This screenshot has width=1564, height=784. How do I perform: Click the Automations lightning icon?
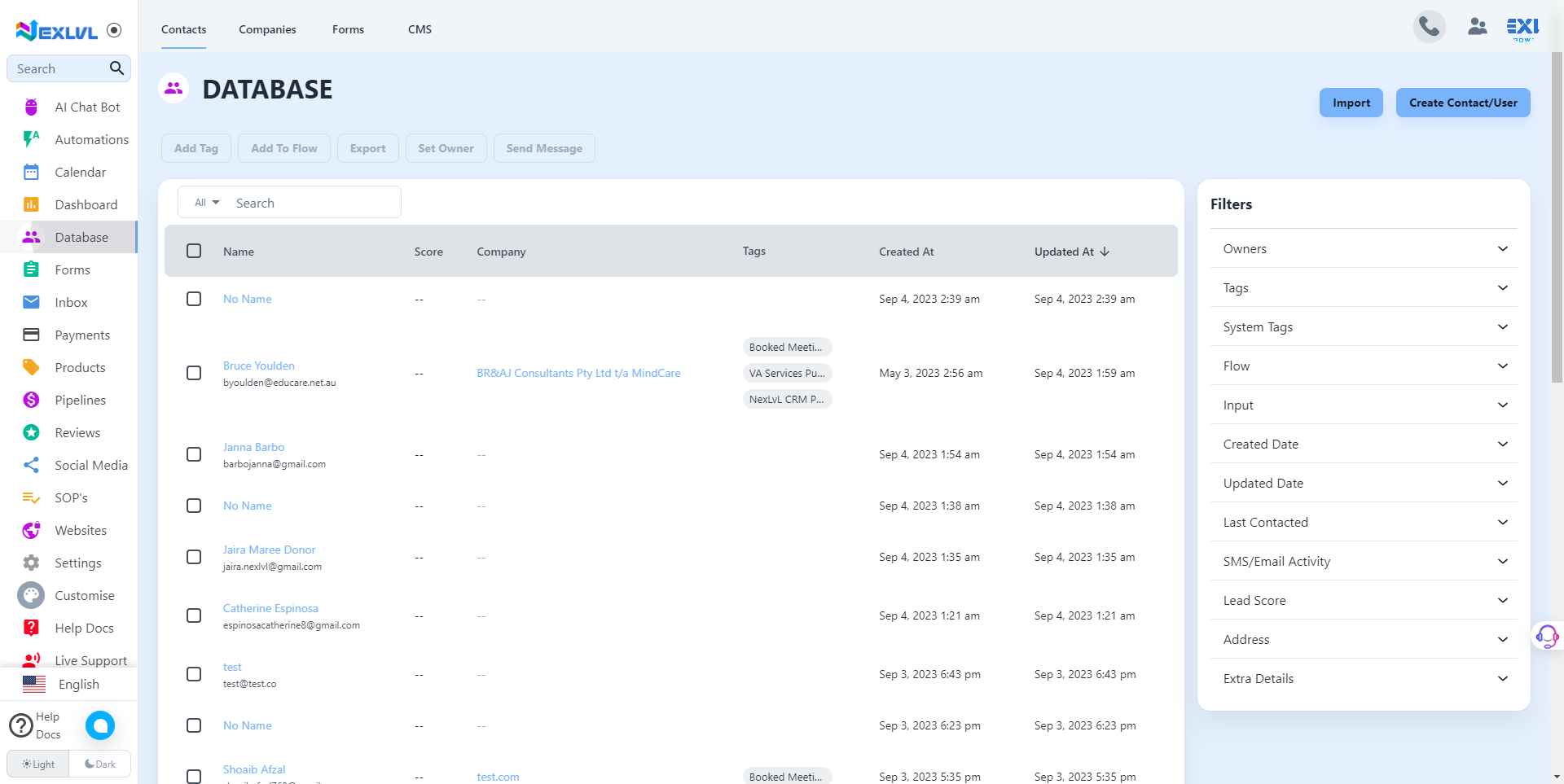[31, 139]
